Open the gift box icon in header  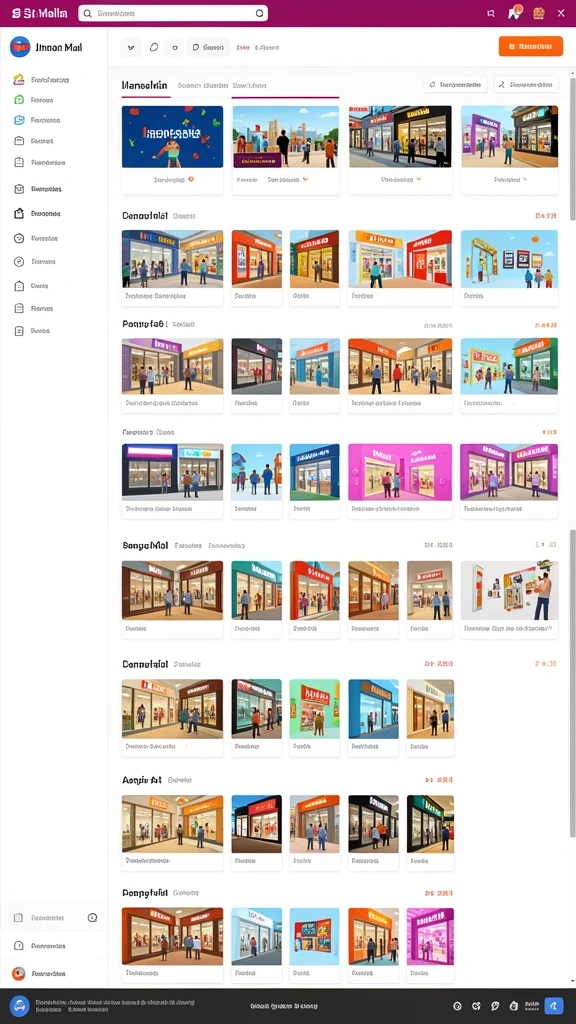tap(539, 12)
